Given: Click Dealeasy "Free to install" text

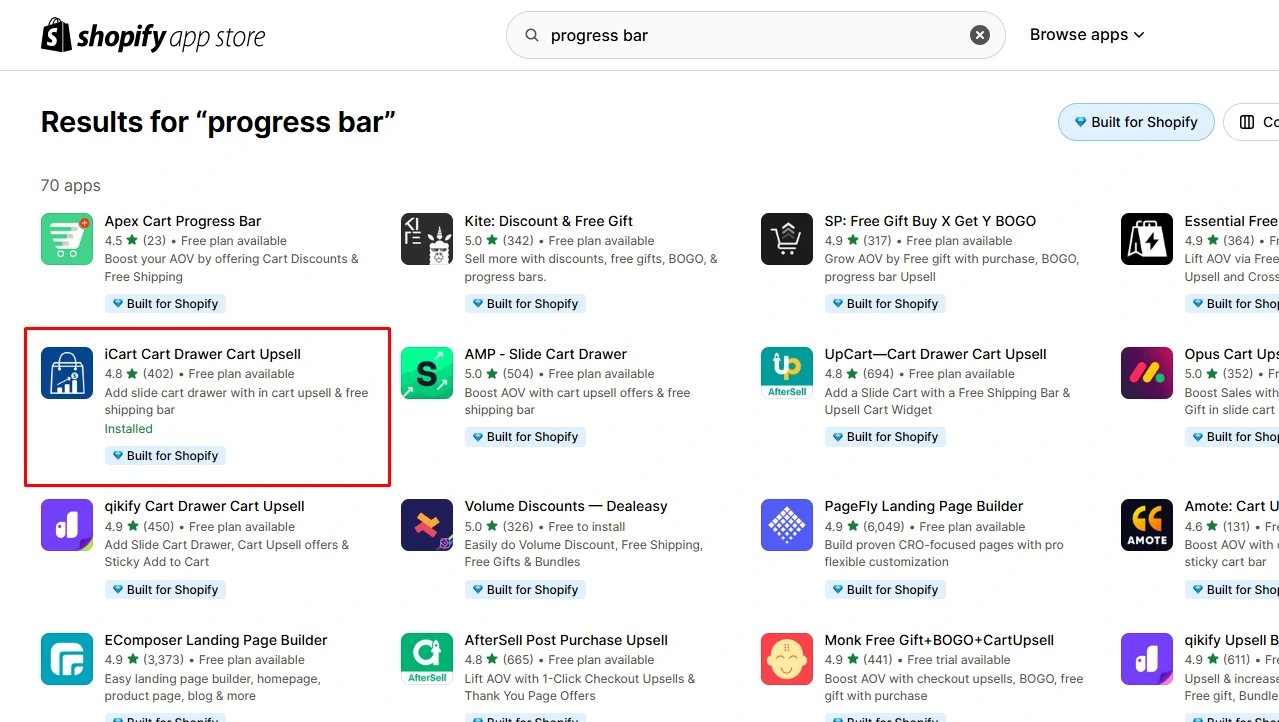Looking at the screenshot, I should [x=587, y=527].
